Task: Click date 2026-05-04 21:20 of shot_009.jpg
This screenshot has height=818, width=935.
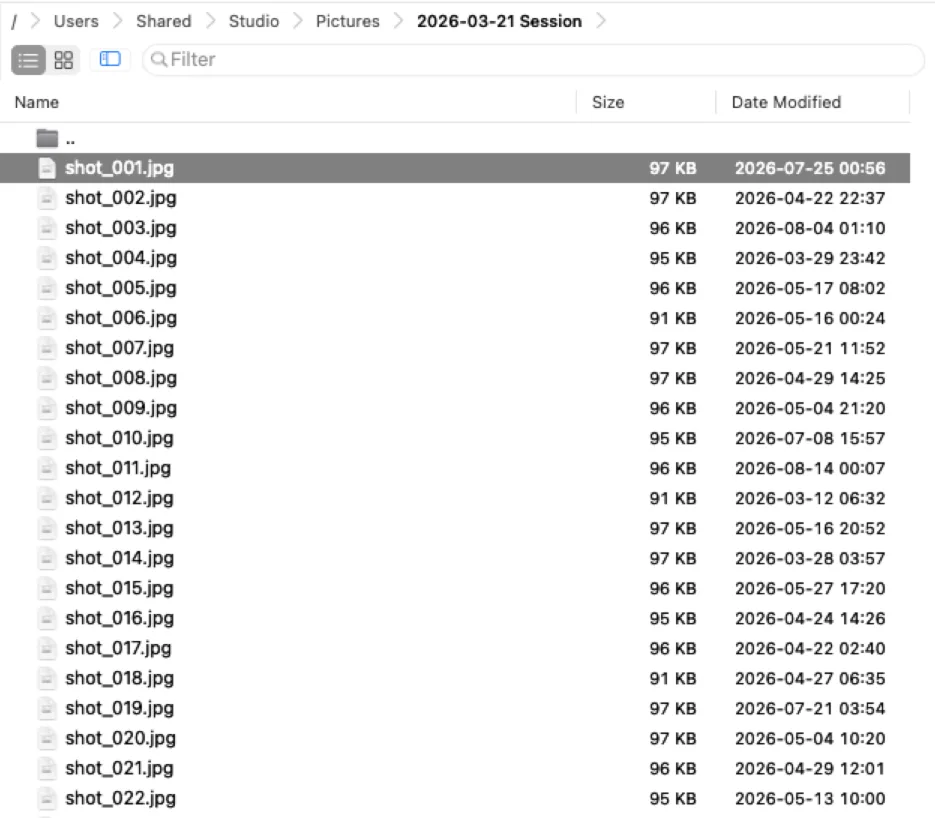Action: click(810, 408)
